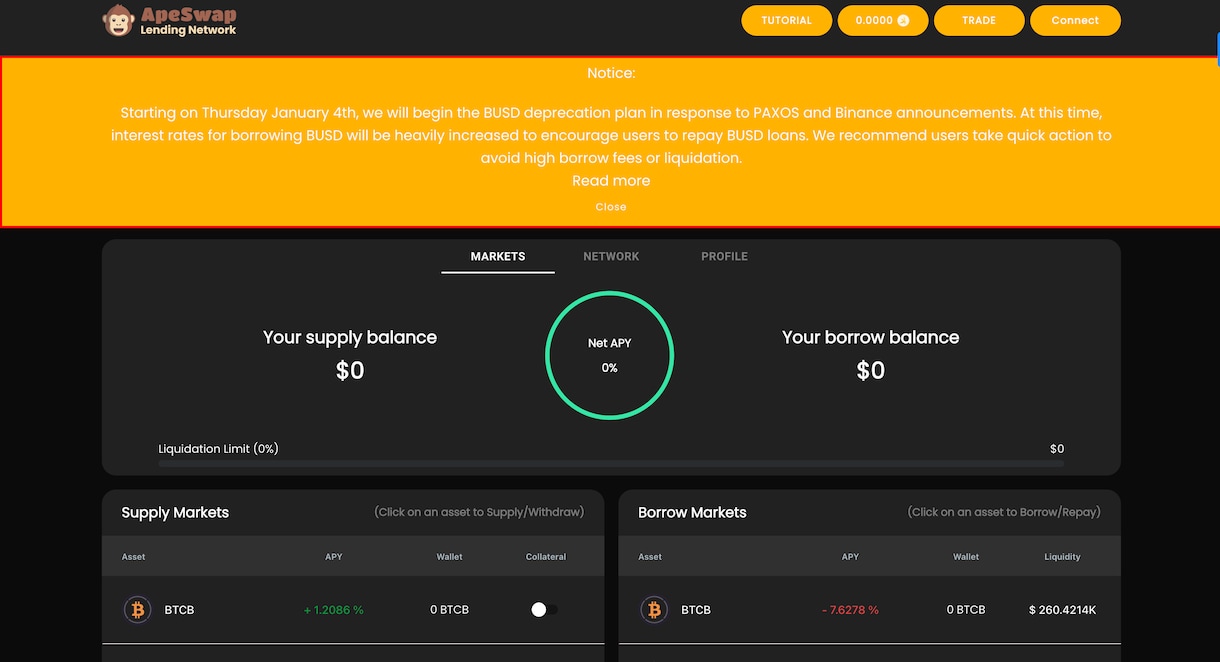The width and height of the screenshot is (1220, 662).
Task: Switch to the NETWORK tab
Action: pyautogui.click(x=611, y=257)
